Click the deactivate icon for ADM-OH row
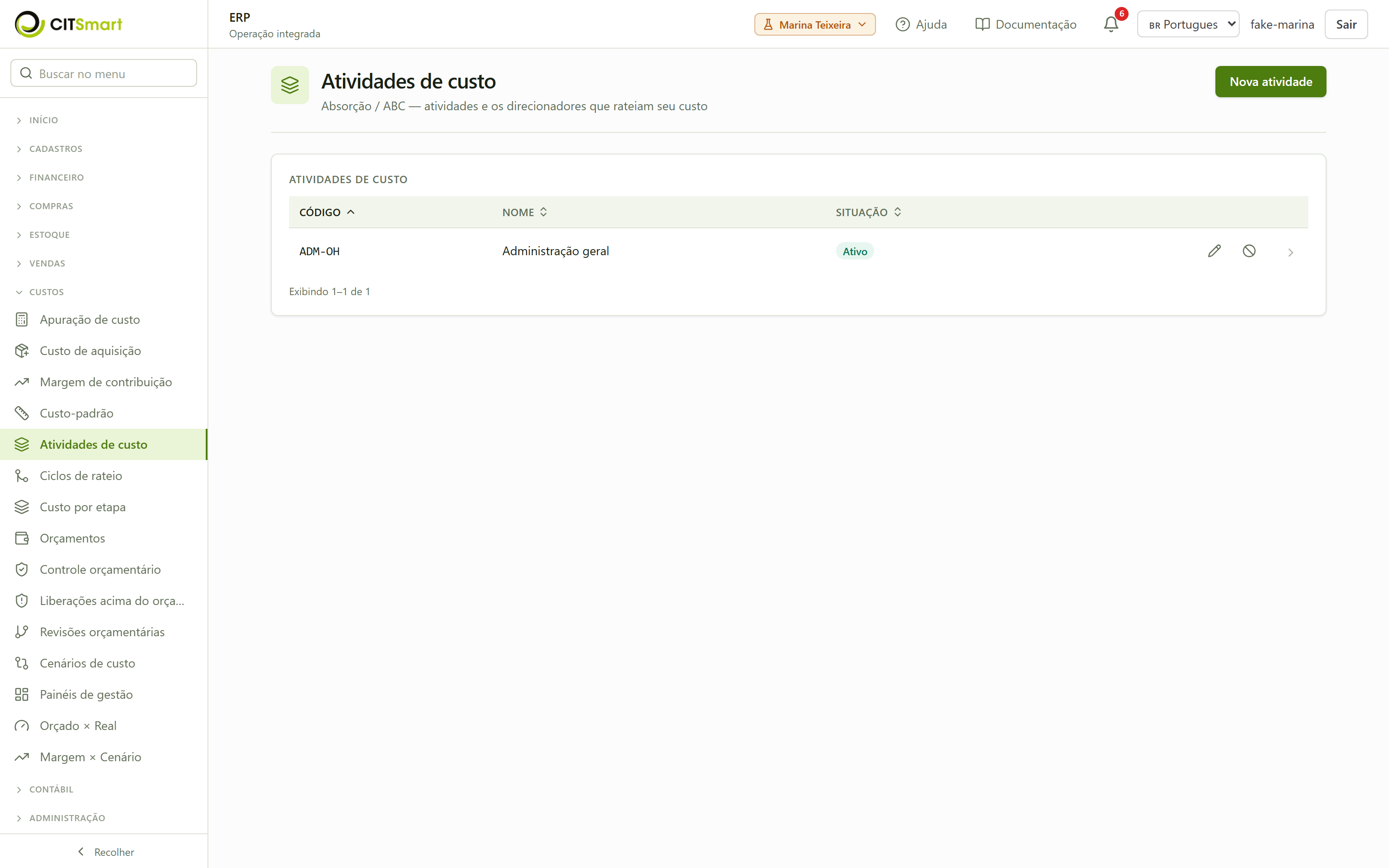The image size is (1389, 868). (1249, 251)
